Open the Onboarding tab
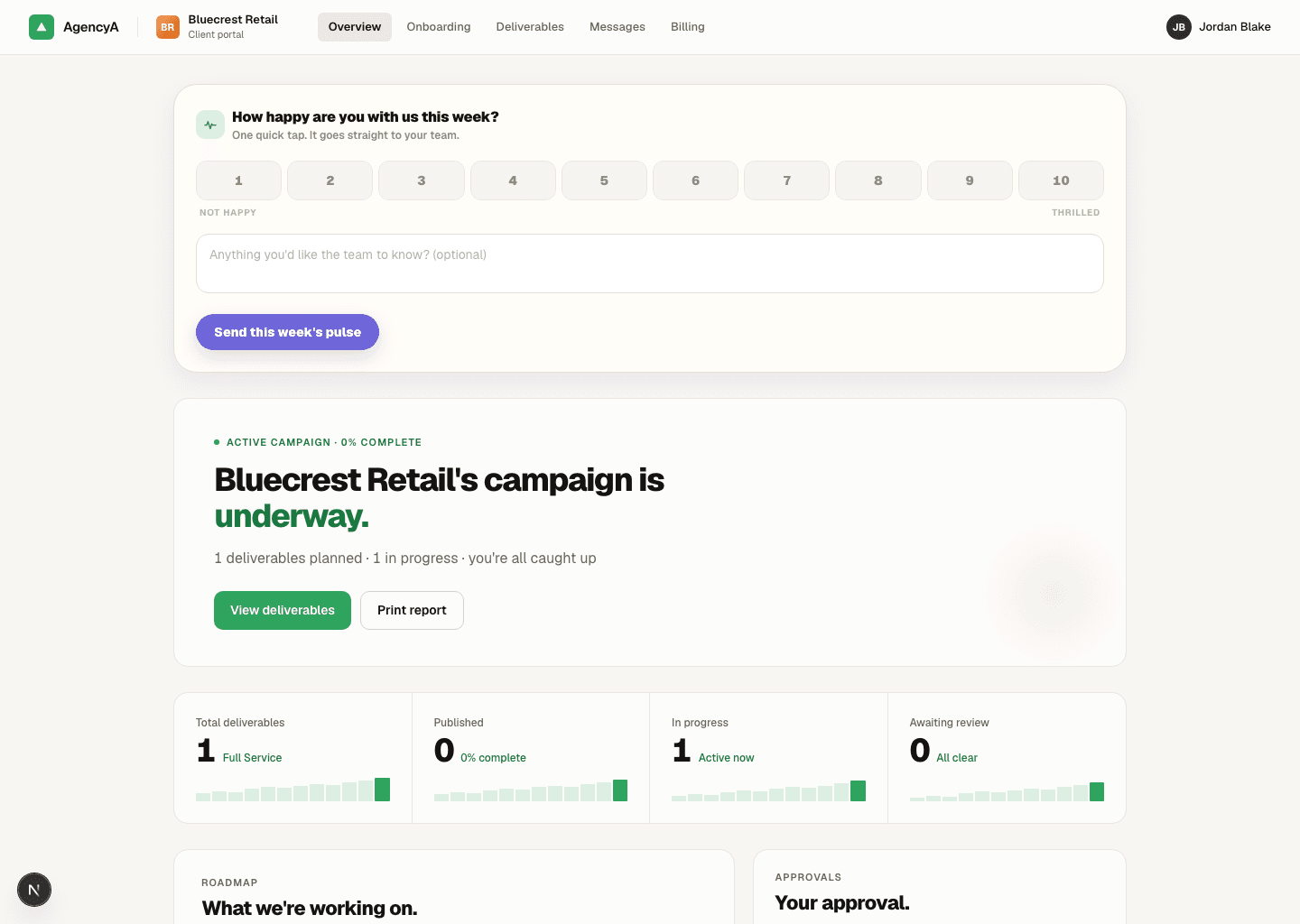1300x924 pixels. coord(439,27)
